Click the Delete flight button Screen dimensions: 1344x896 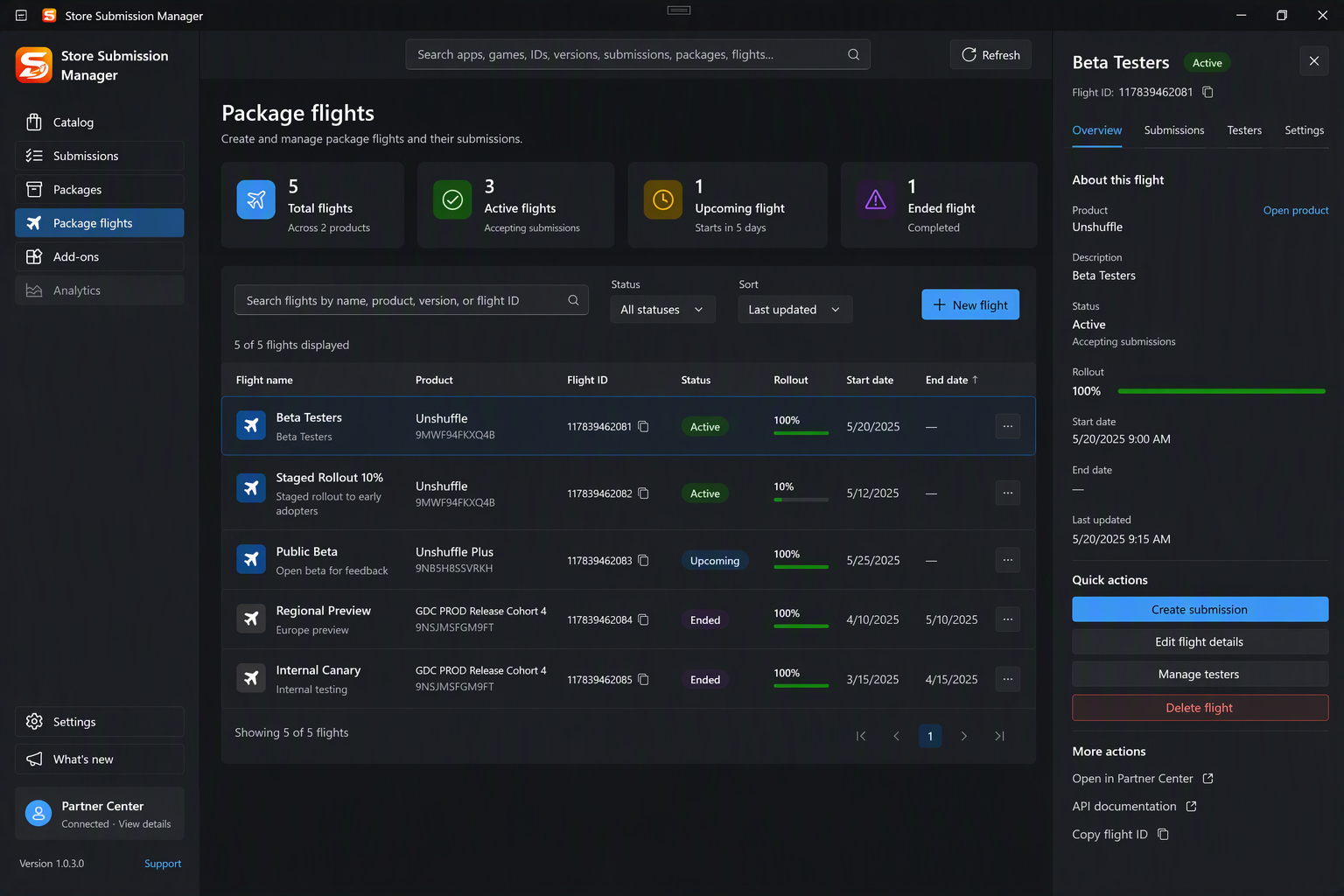coord(1200,707)
